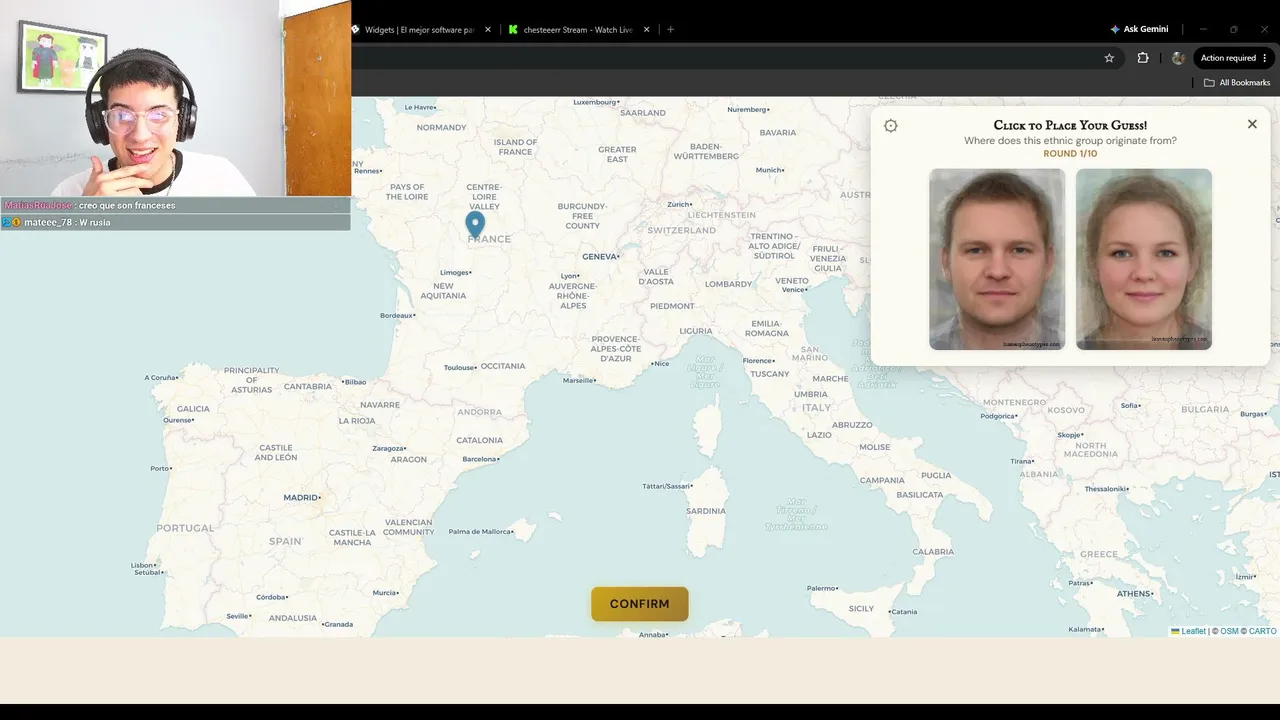
Task: Click the Action required button
Action: coord(1234,58)
